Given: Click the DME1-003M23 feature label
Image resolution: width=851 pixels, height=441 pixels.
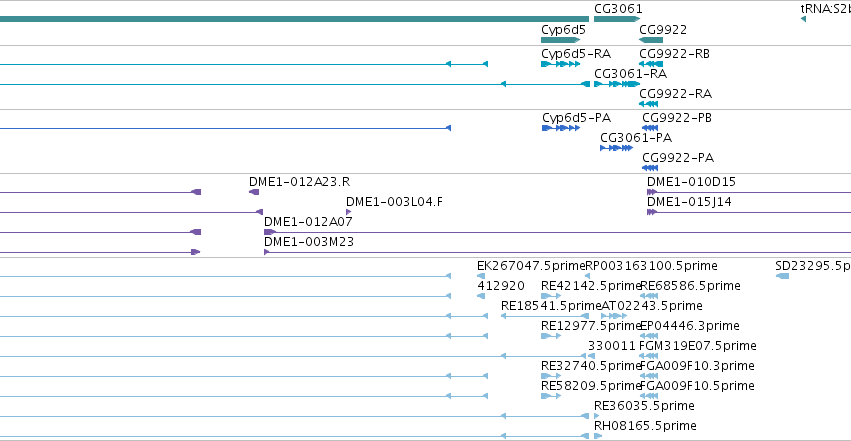Looking at the screenshot, I should pos(309,242).
